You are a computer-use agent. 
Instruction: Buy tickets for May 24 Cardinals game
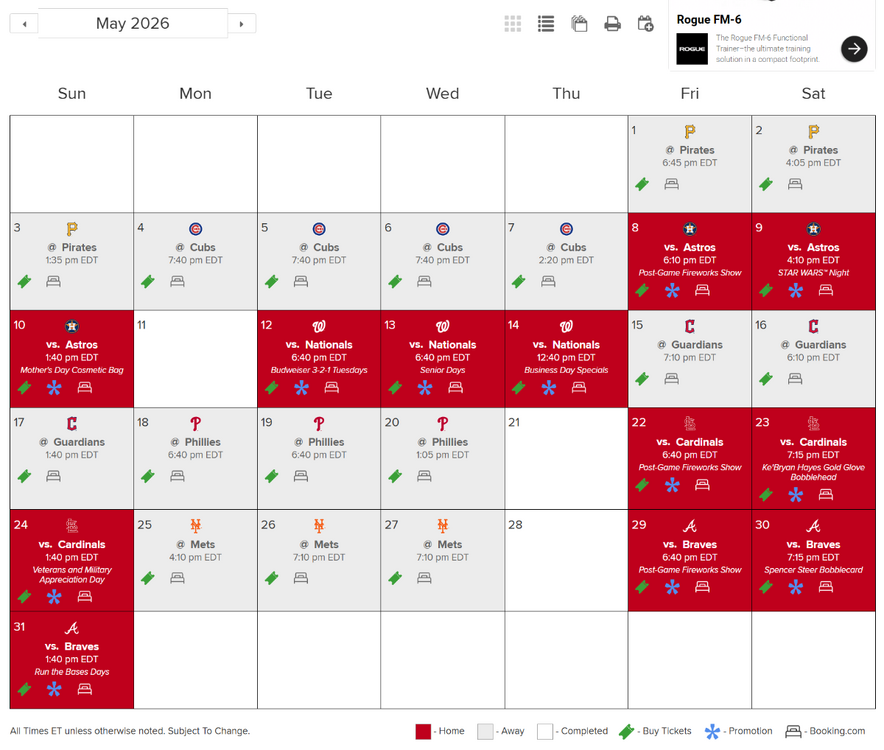tap(24, 597)
